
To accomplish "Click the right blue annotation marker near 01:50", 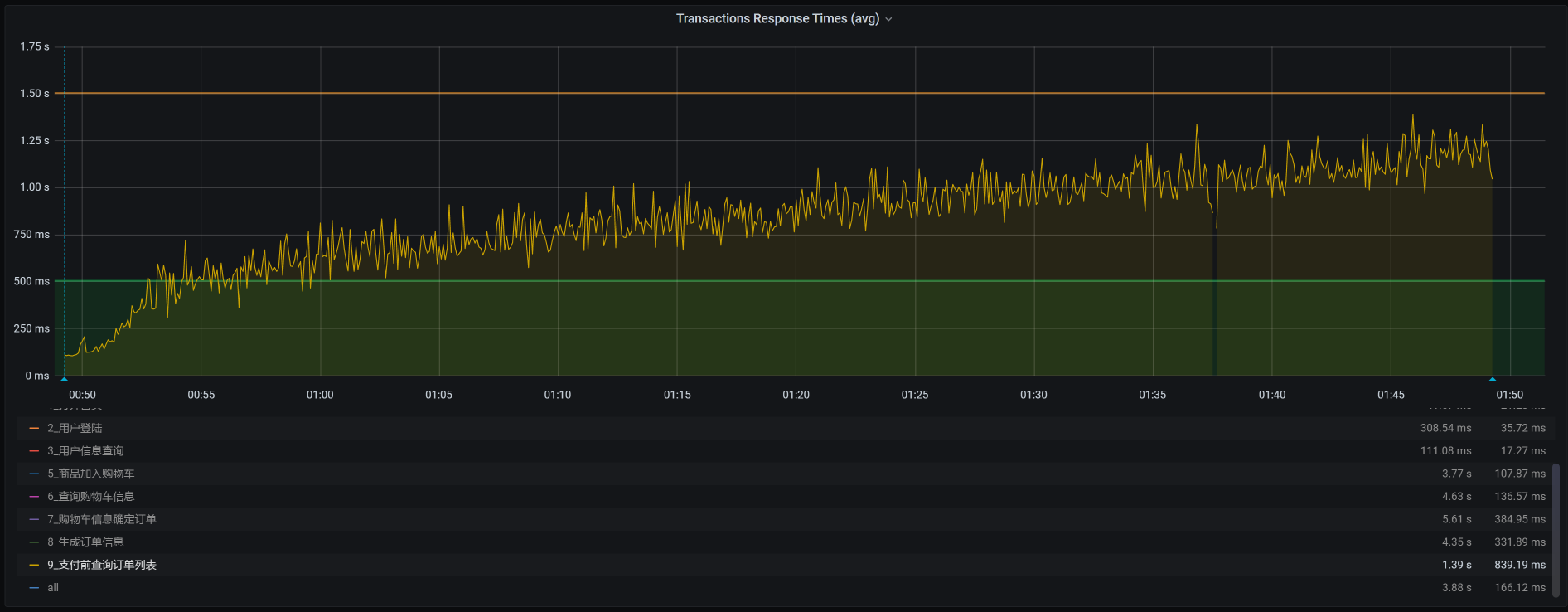I will coord(1493,379).
